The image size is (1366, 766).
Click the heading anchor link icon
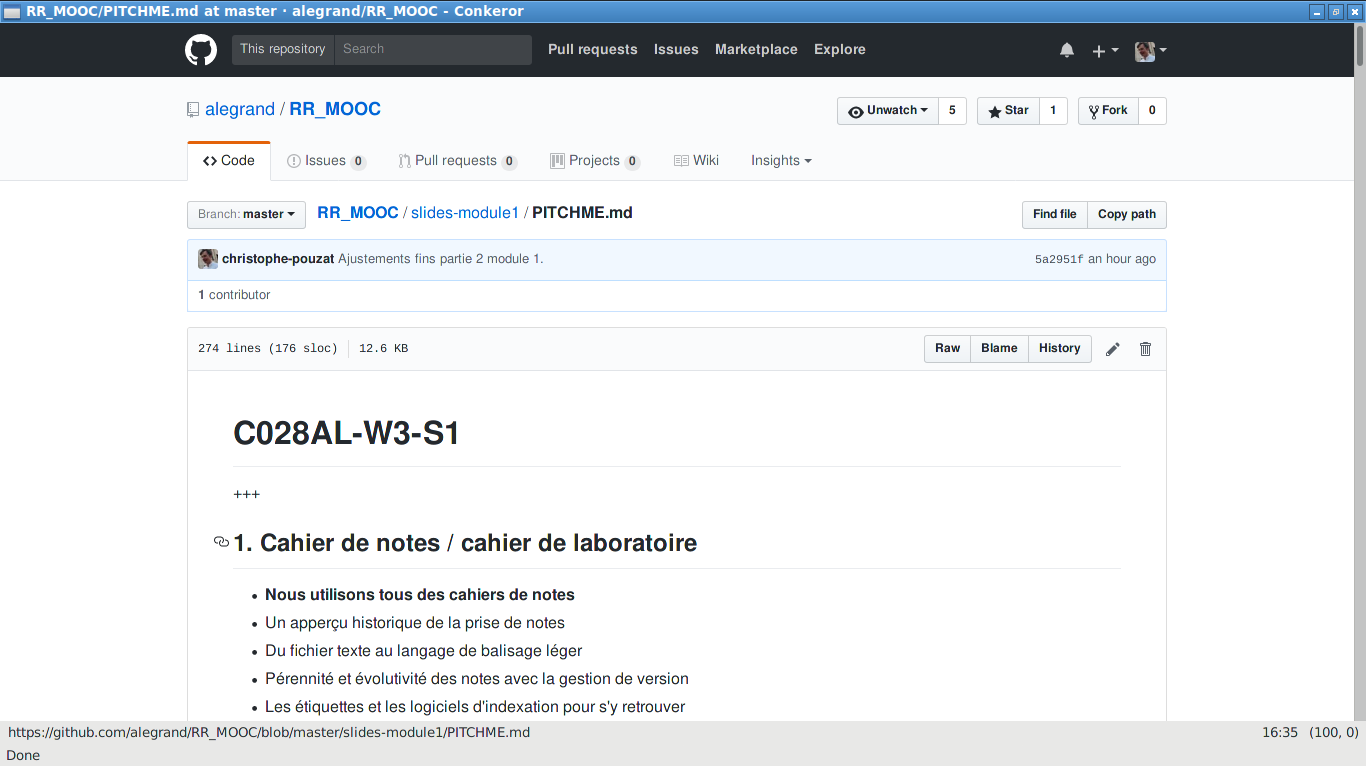coord(221,543)
